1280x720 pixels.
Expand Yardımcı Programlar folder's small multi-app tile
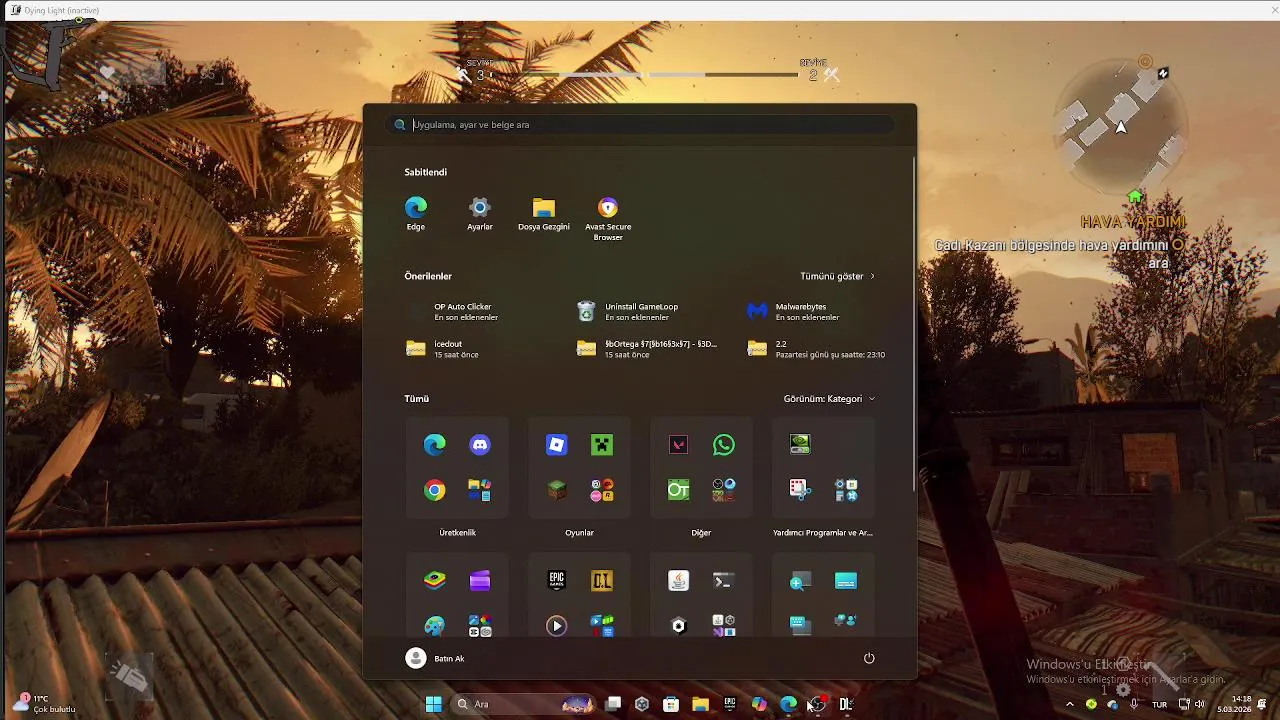coord(846,490)
